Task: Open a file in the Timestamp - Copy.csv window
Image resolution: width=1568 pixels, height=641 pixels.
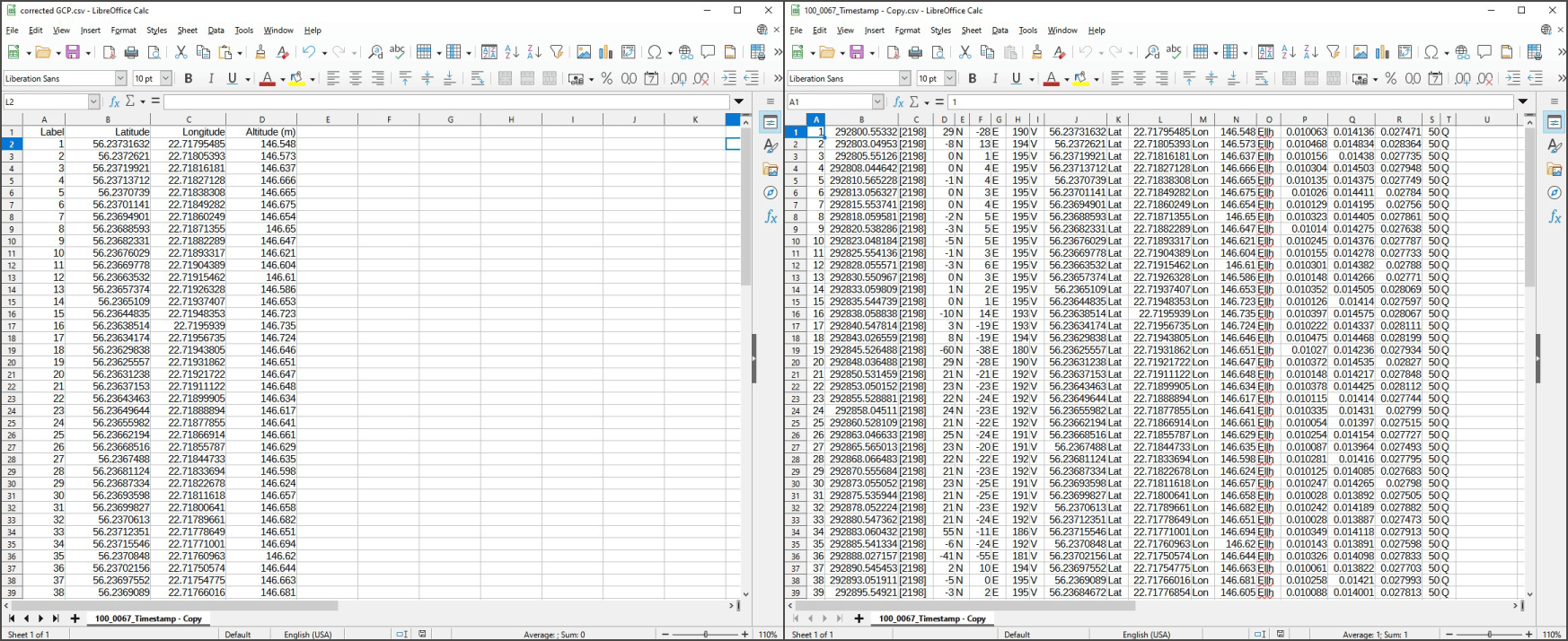Action: coord(826,52)
